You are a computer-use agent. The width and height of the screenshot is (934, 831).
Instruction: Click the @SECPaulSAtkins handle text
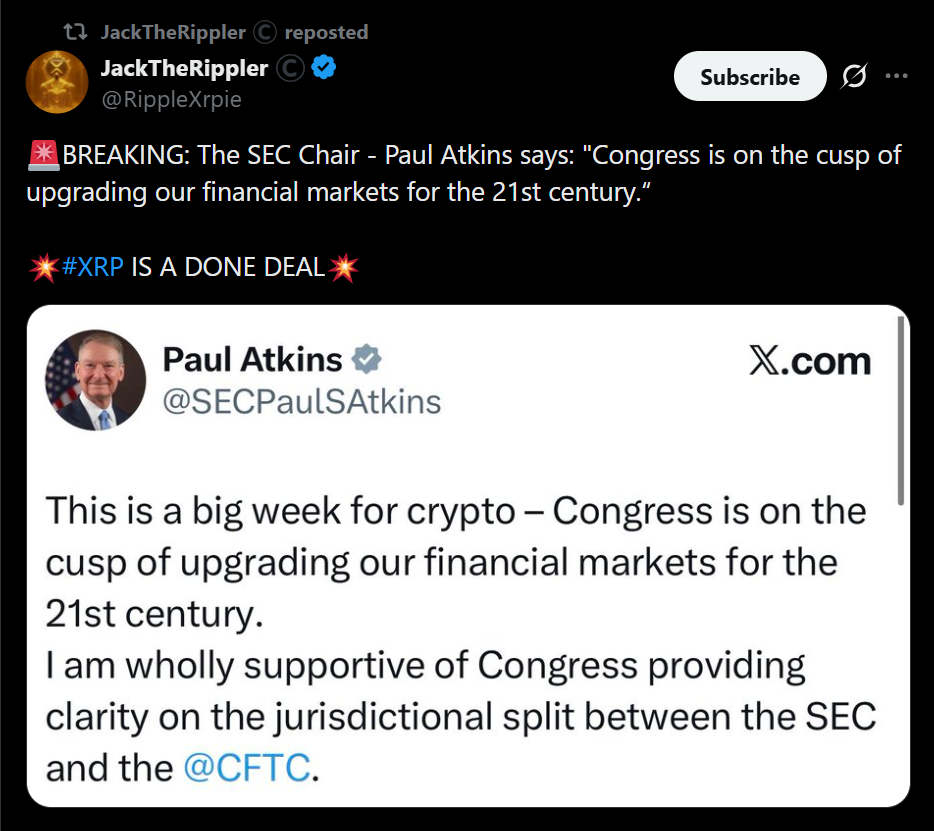pyautogui.click(x=301, y=401)
